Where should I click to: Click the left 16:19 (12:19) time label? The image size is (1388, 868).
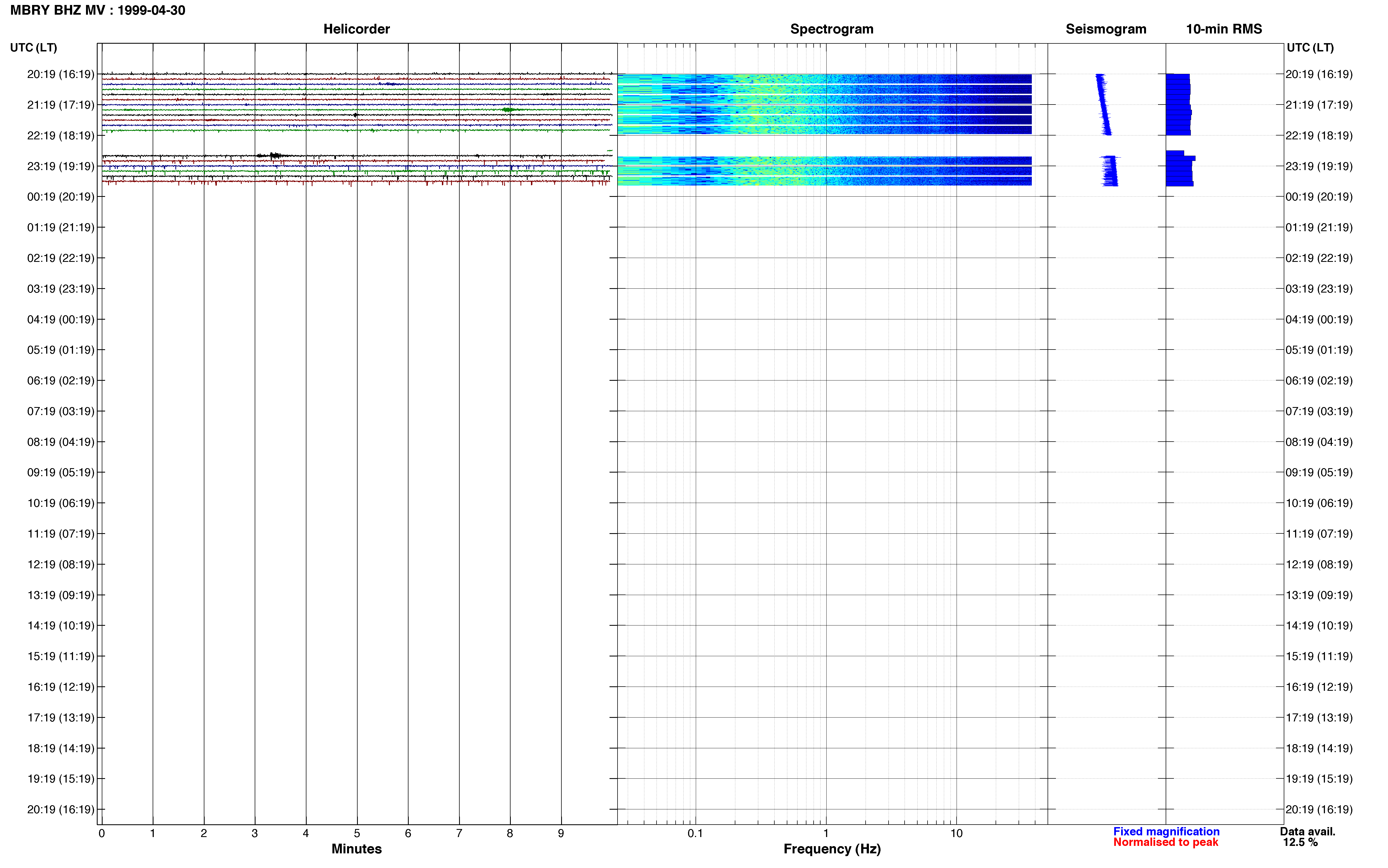(x=61, y=687)
